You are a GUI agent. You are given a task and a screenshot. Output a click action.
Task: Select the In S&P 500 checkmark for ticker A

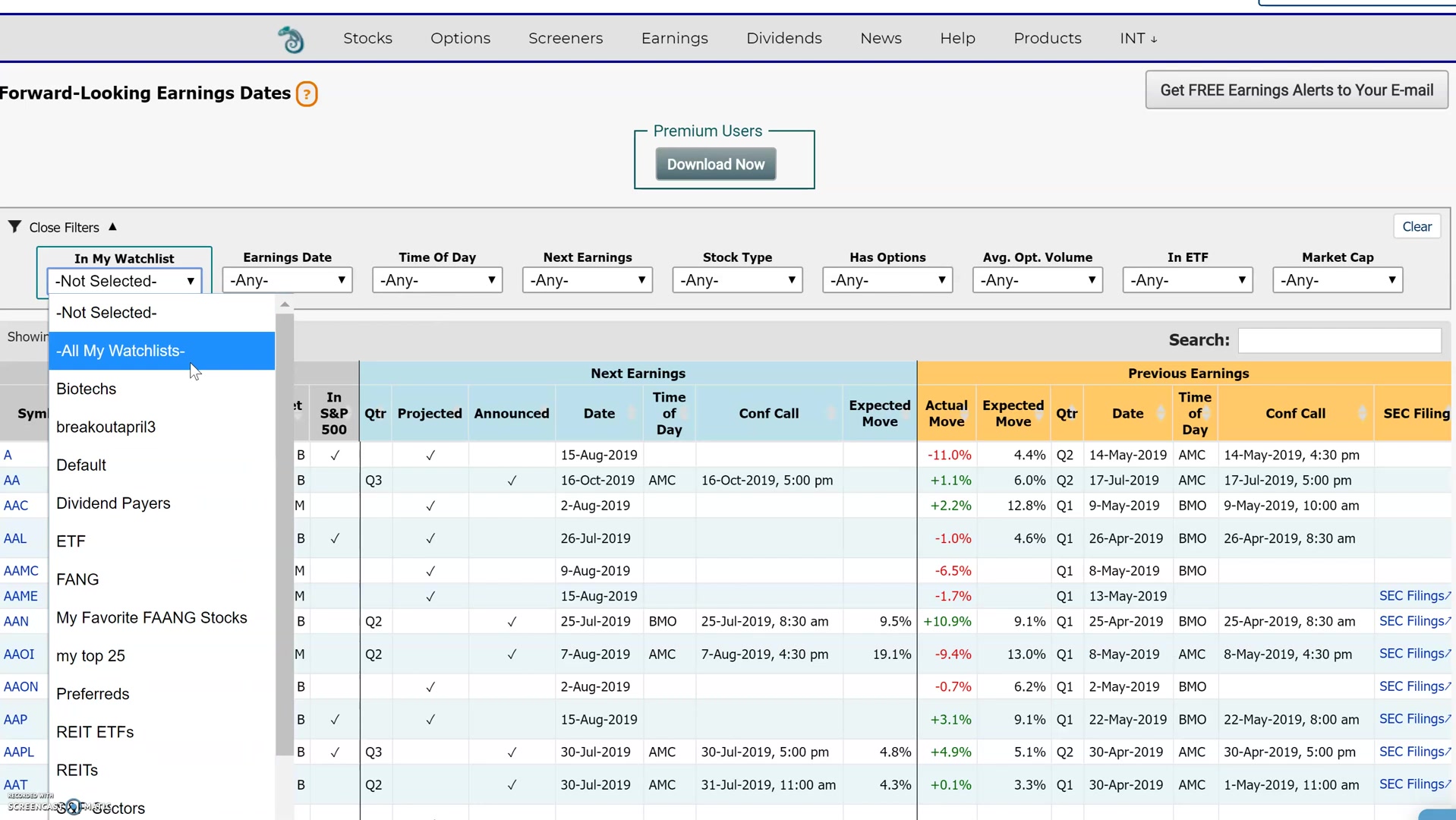(x=334, y=455)
